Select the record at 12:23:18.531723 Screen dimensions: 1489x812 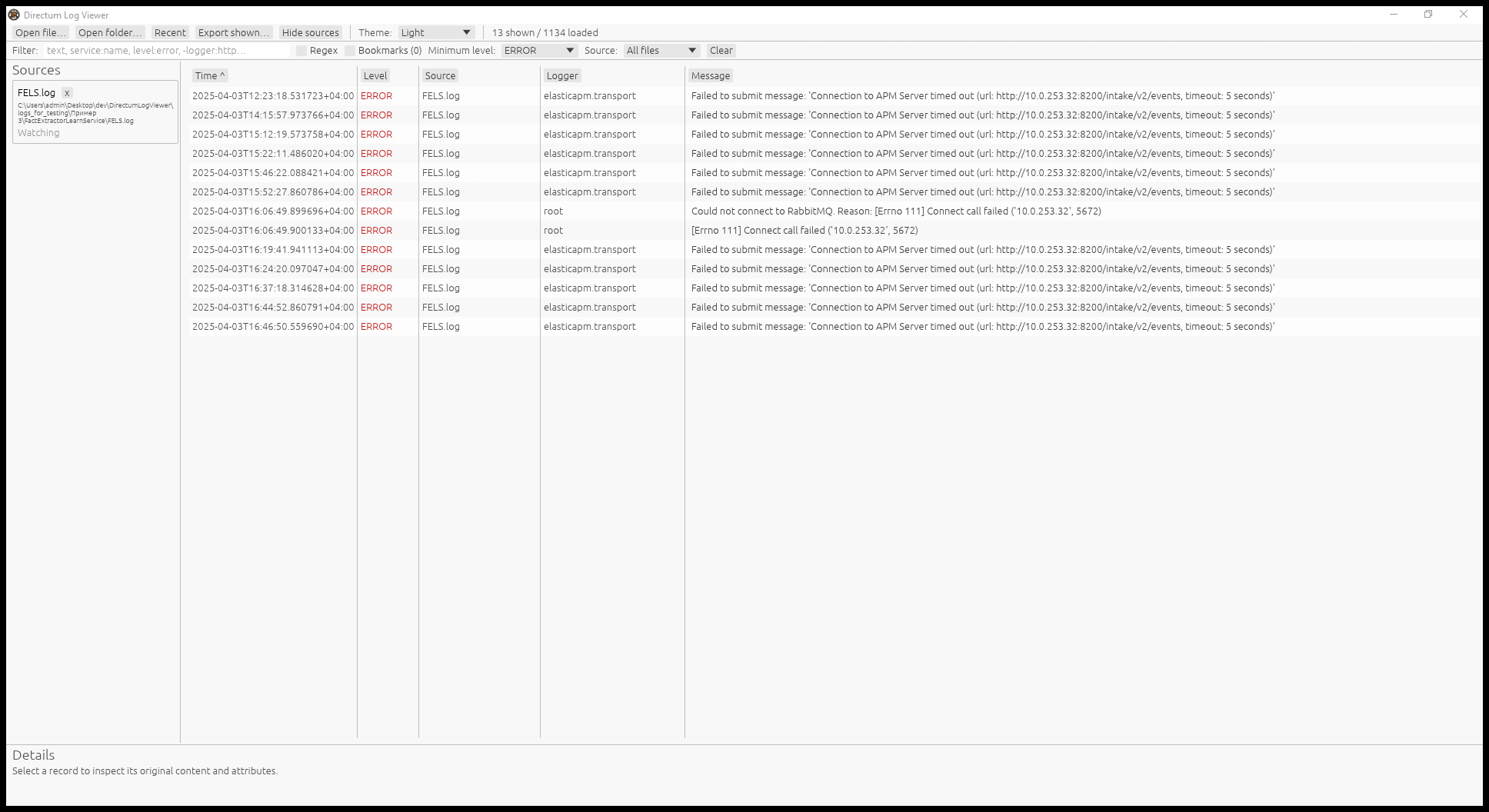pyautogui.click(x=833, y=96)
